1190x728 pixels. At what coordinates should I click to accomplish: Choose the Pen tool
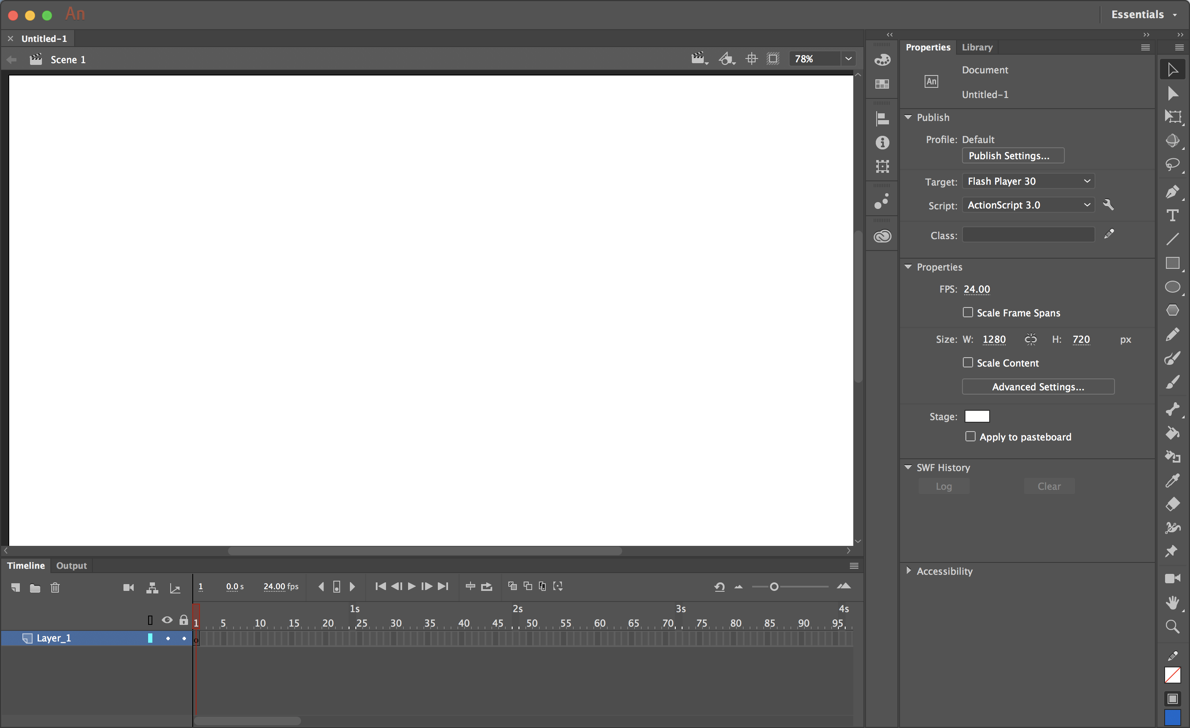(x=1172, y=191)
